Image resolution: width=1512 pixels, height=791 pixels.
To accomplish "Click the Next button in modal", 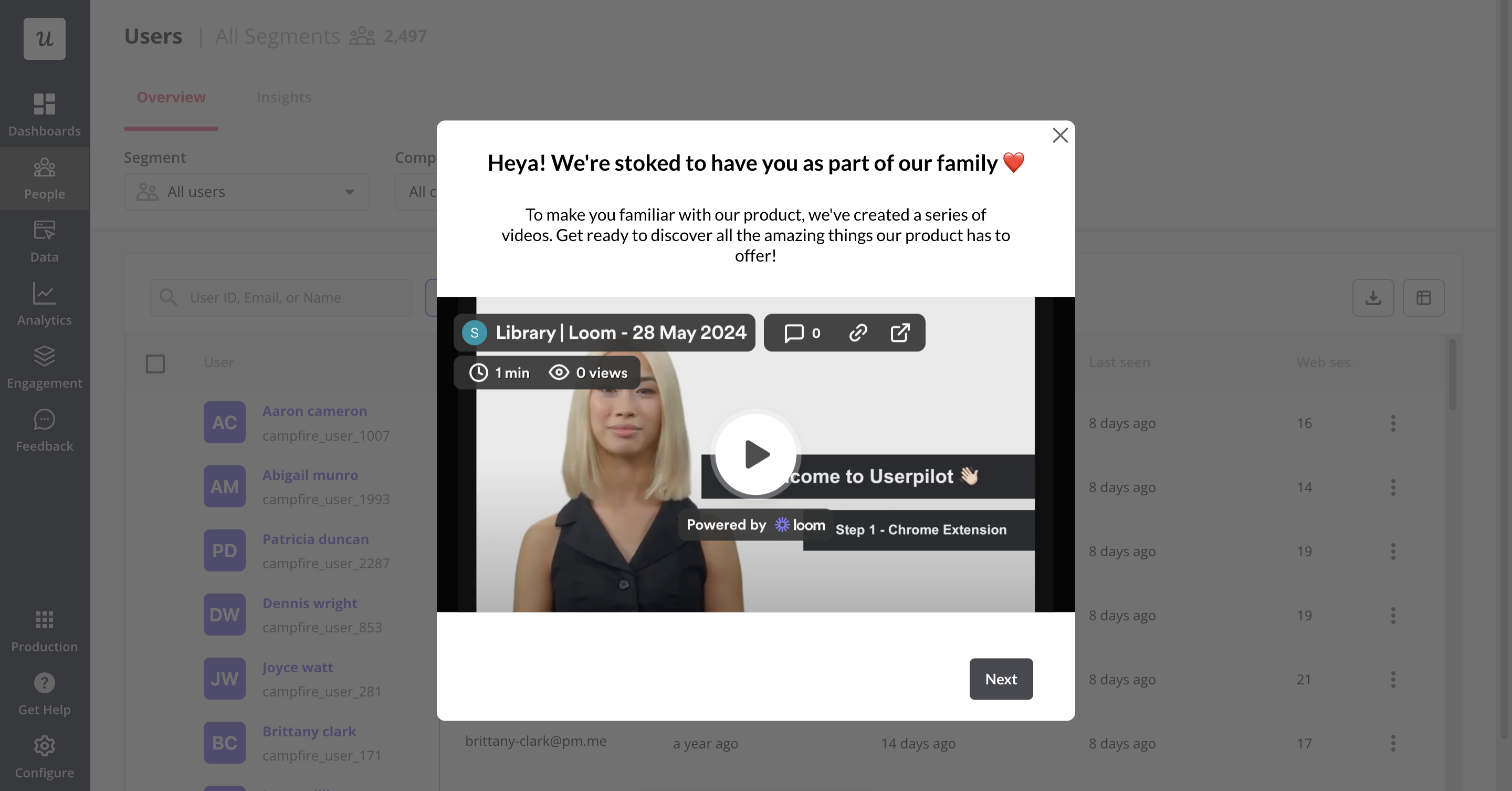I will 1001,678.
